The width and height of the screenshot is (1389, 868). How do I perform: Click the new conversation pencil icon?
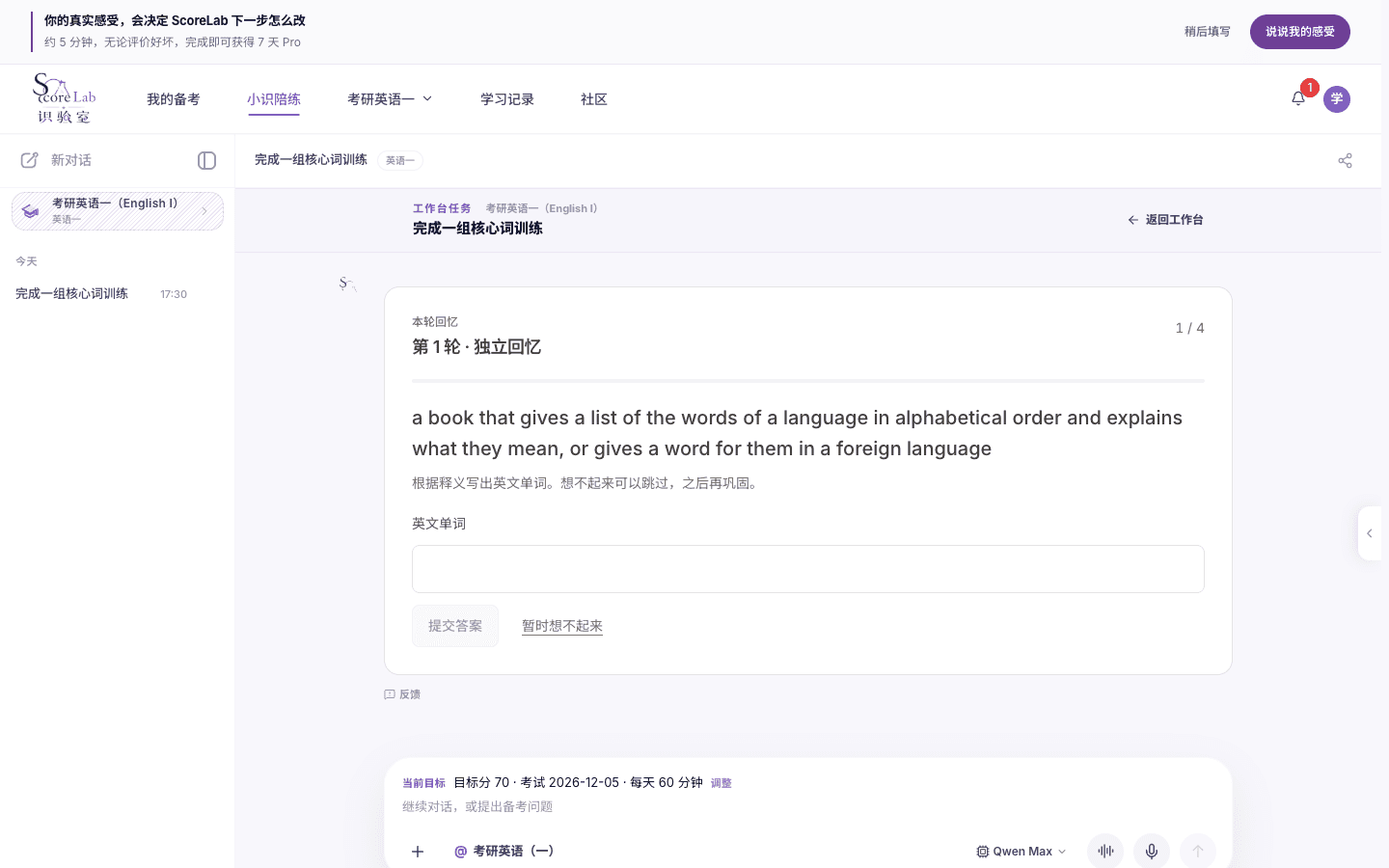click(x=30, y=160)
